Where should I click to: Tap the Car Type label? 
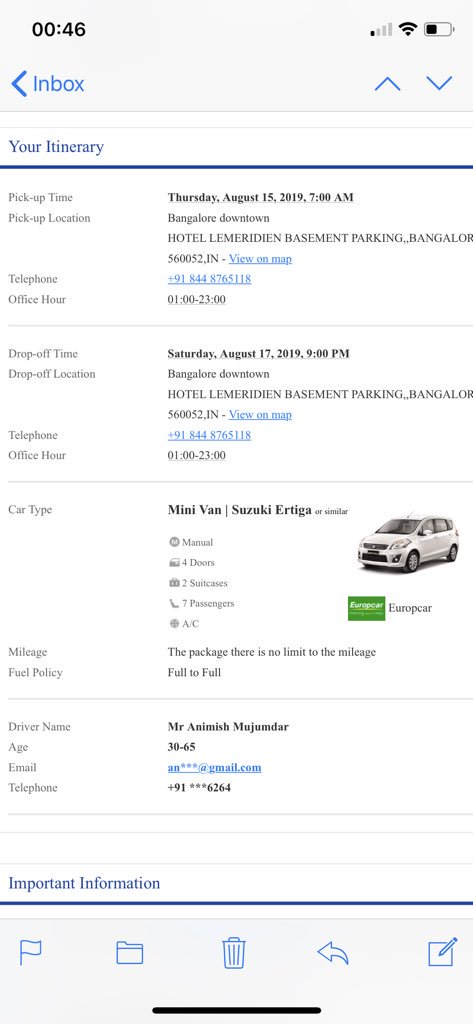[x=30, y=510]
